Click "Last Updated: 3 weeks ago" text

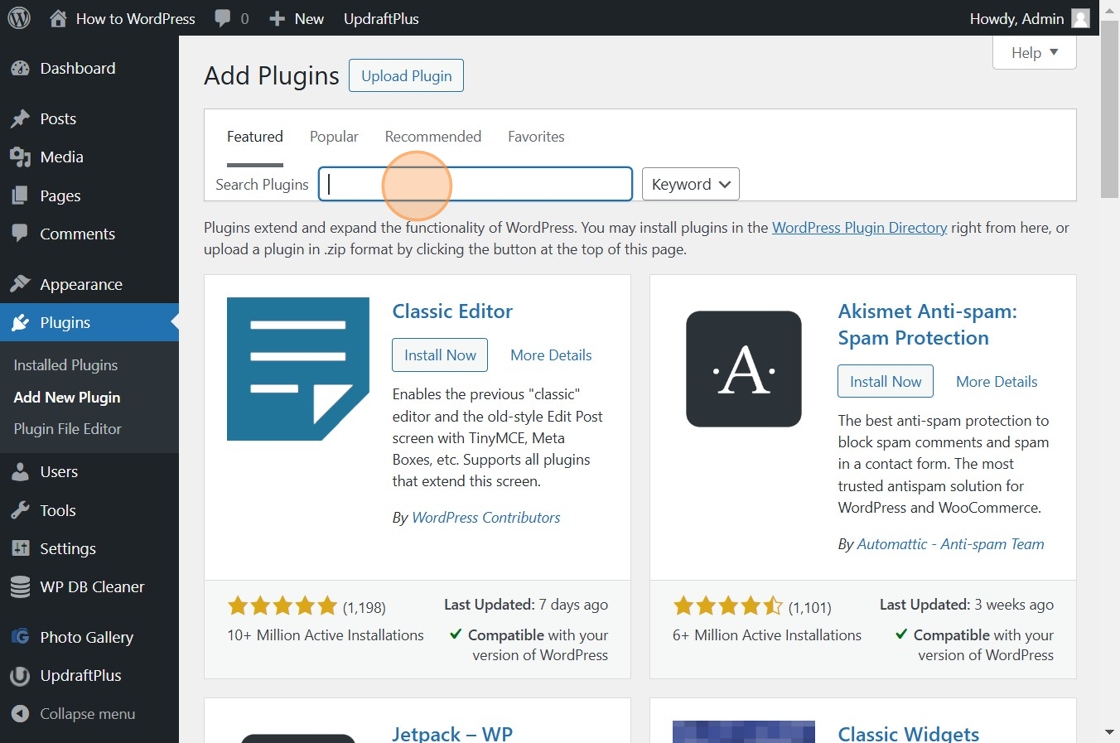tap(966, 604)
